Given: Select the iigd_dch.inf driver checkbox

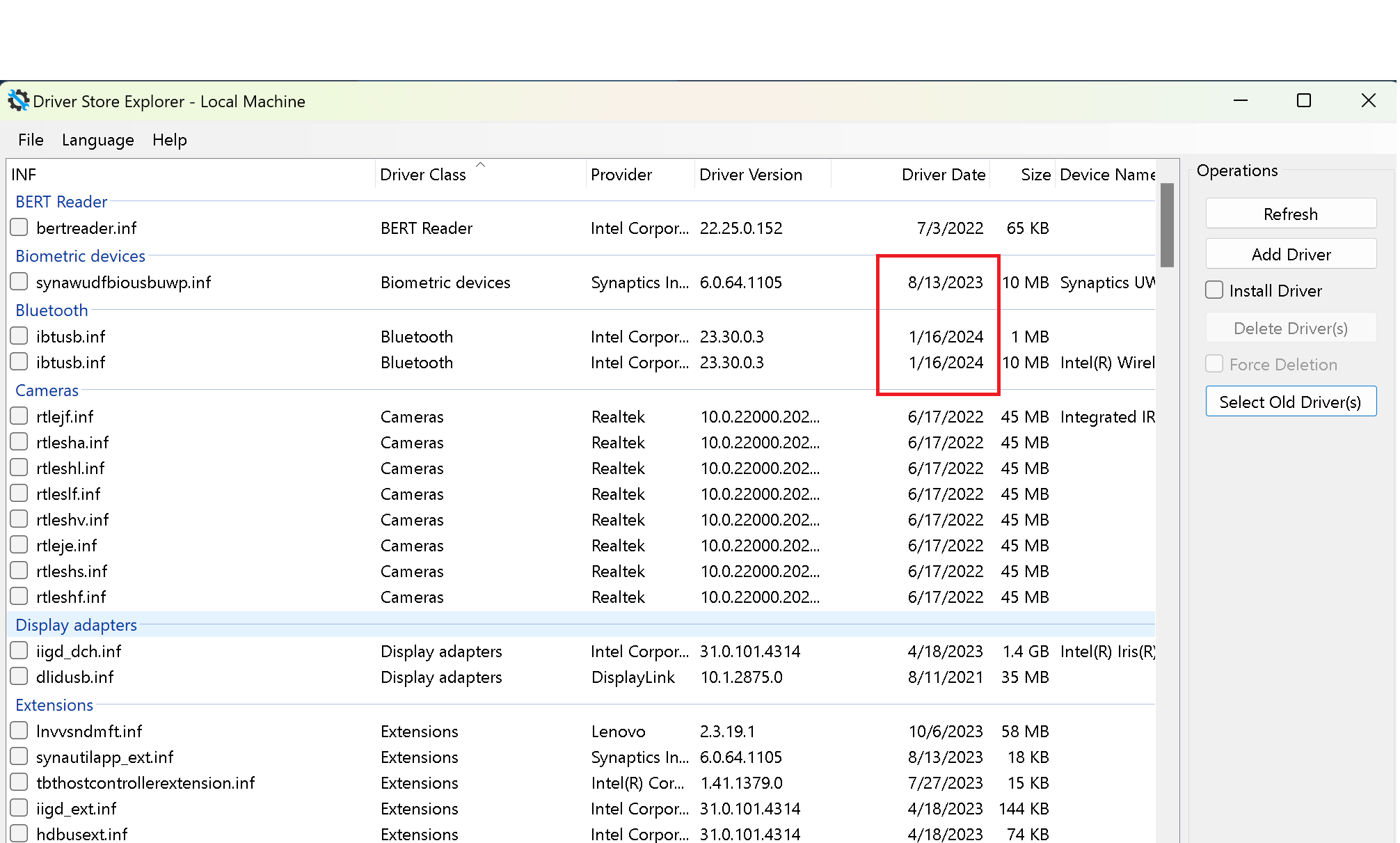Looking at the screenshot, I should [x=19, y=651].
